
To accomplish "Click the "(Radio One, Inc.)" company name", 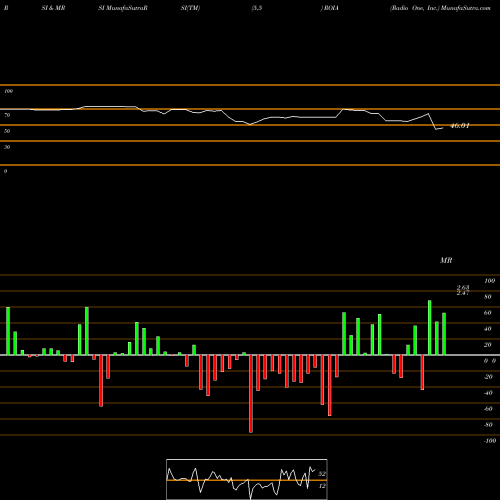I will (415, 8).
